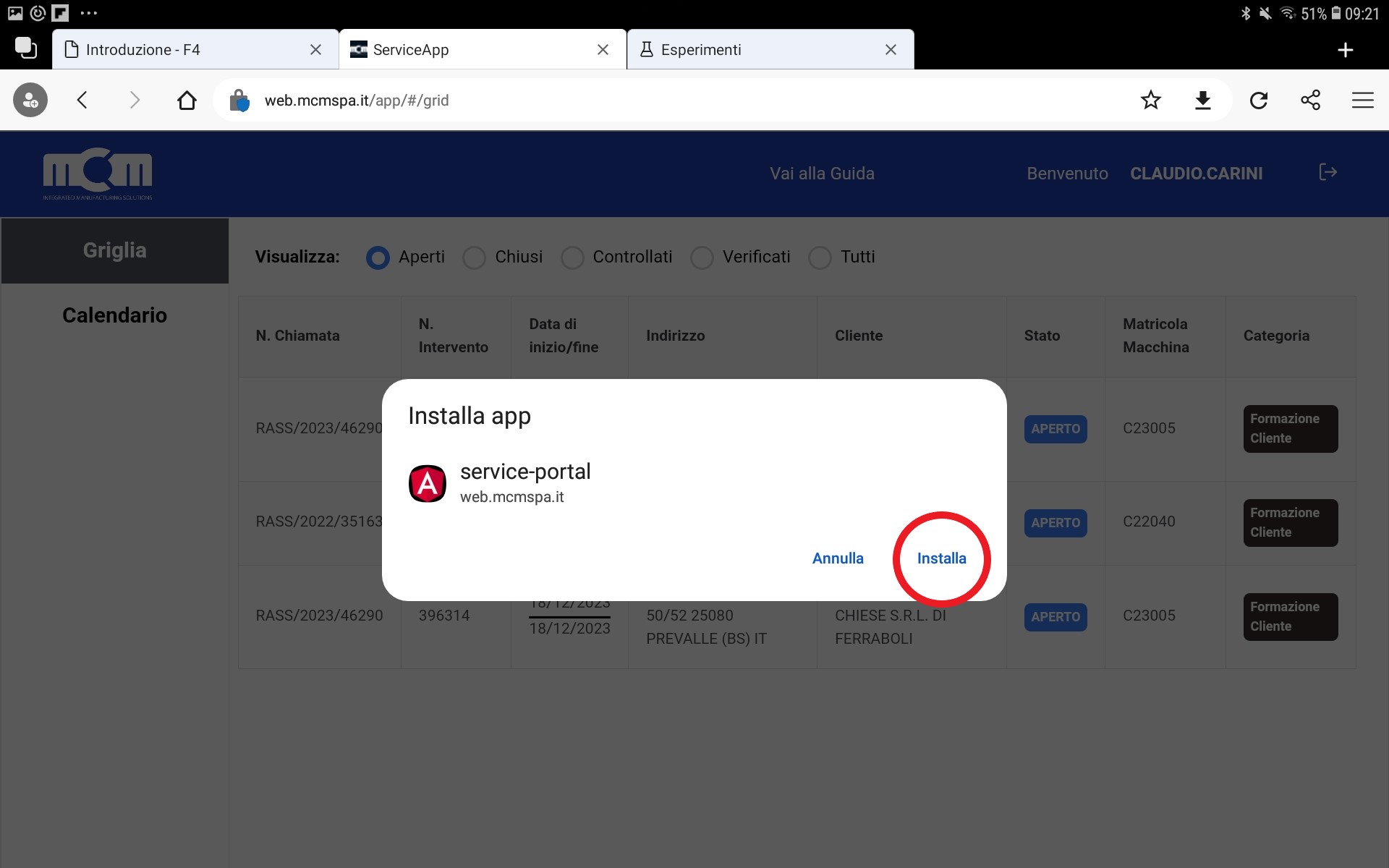
Task: Tap the share icon in toolbar
Action: pos(1310,101)
